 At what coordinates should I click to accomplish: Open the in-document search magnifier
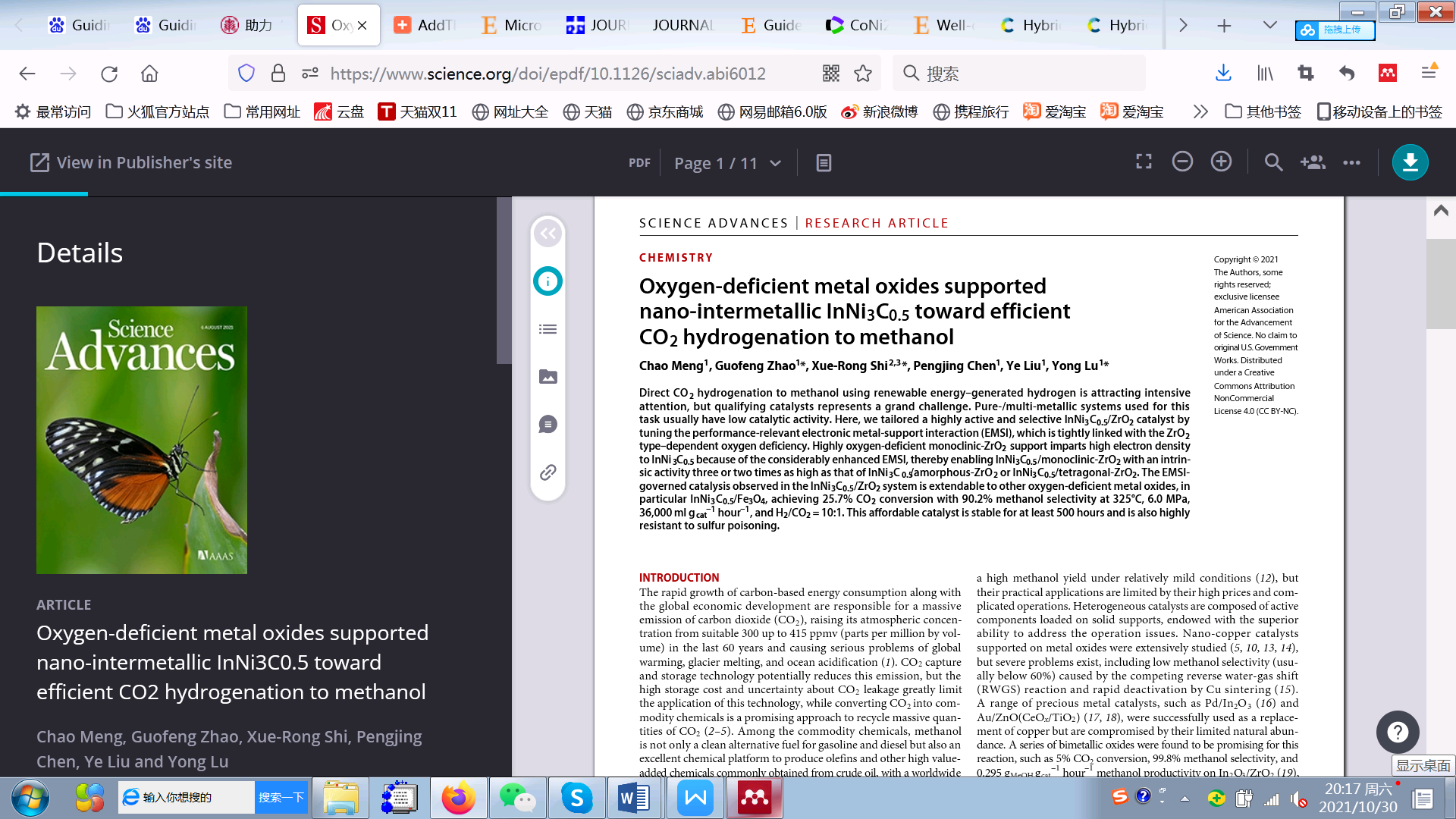point(1273,162)
